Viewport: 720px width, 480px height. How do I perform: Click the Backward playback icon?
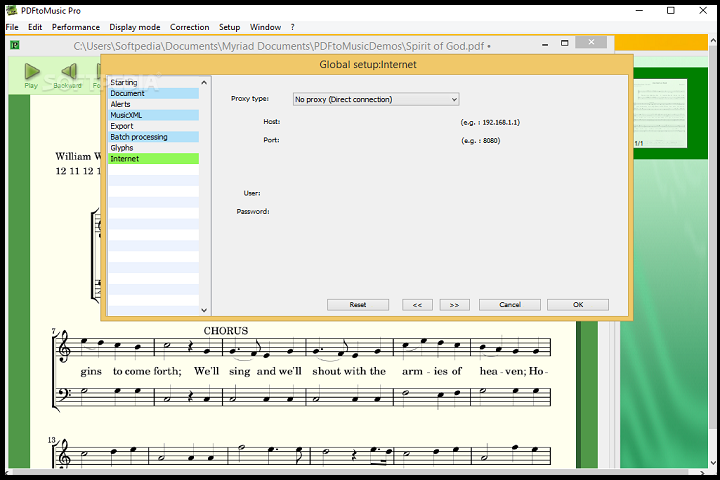[x=68, y=73]
